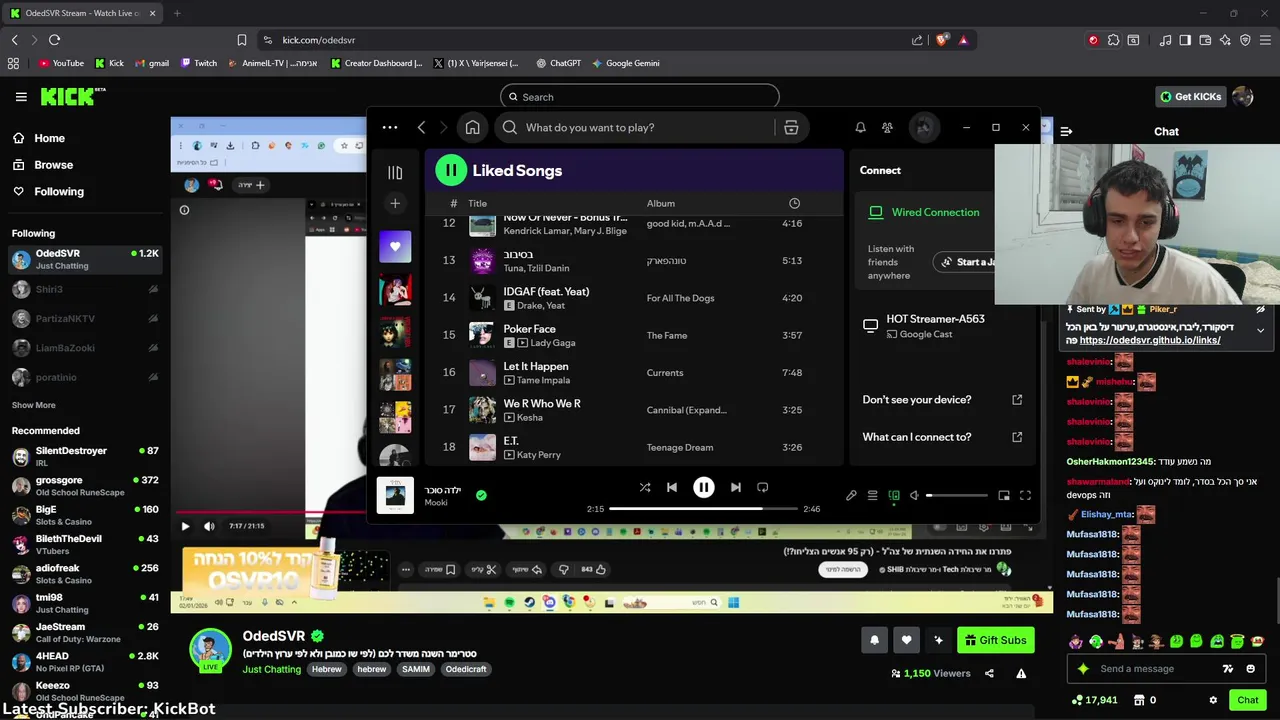Click the green liked checkmark beside Mooki track
The width and height of the screenshot is (1280, 720).
[x=481, y=495]
